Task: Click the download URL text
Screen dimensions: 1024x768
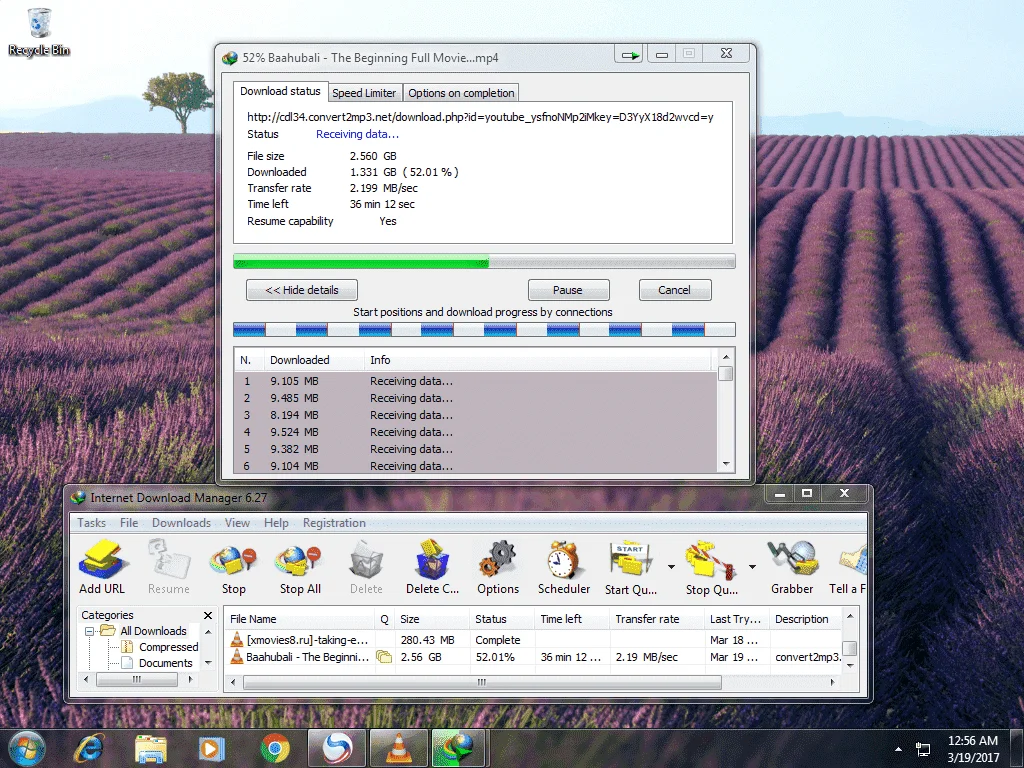Action: point(480,117)
